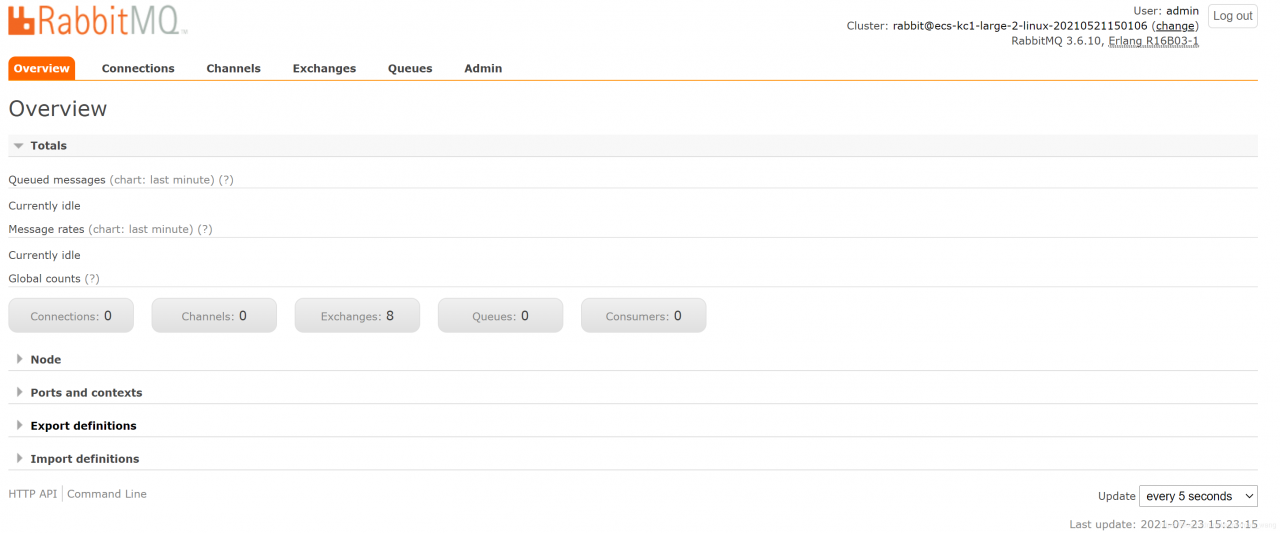
Task: Open the Queues tab
Action: [410, 68]
